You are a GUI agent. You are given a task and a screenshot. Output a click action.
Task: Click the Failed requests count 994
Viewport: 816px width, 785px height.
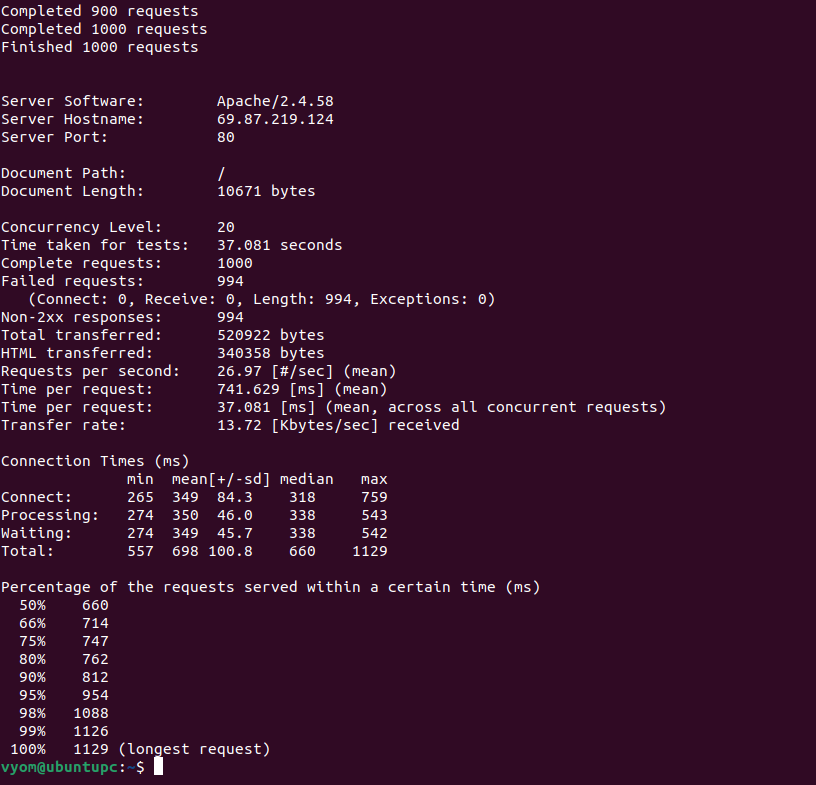[x=230, y=281]
